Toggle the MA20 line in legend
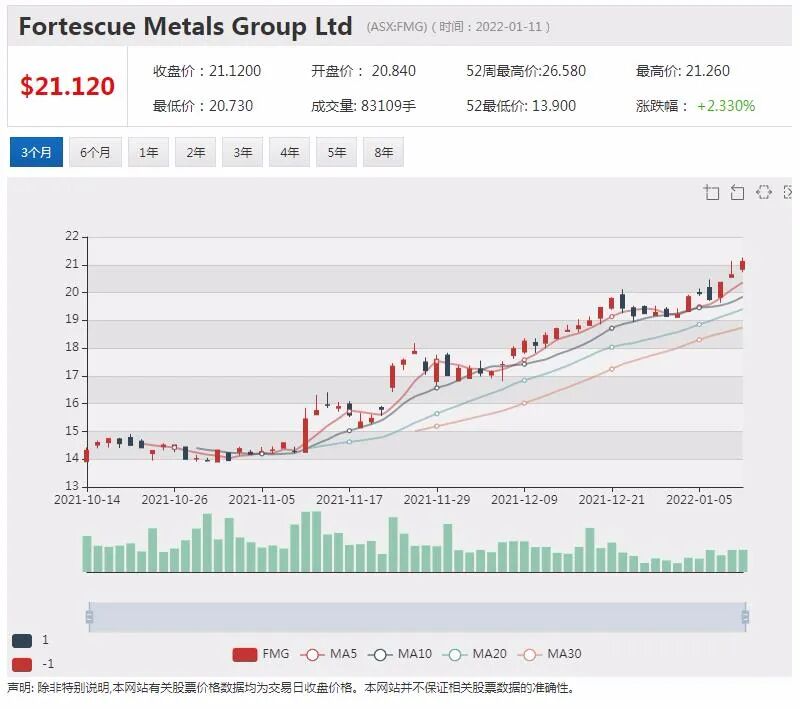The height and width of the screenshot is (709, 800). pos(474,654)
